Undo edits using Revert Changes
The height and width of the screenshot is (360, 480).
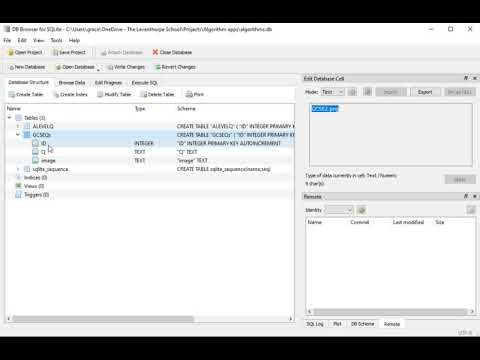175,67
